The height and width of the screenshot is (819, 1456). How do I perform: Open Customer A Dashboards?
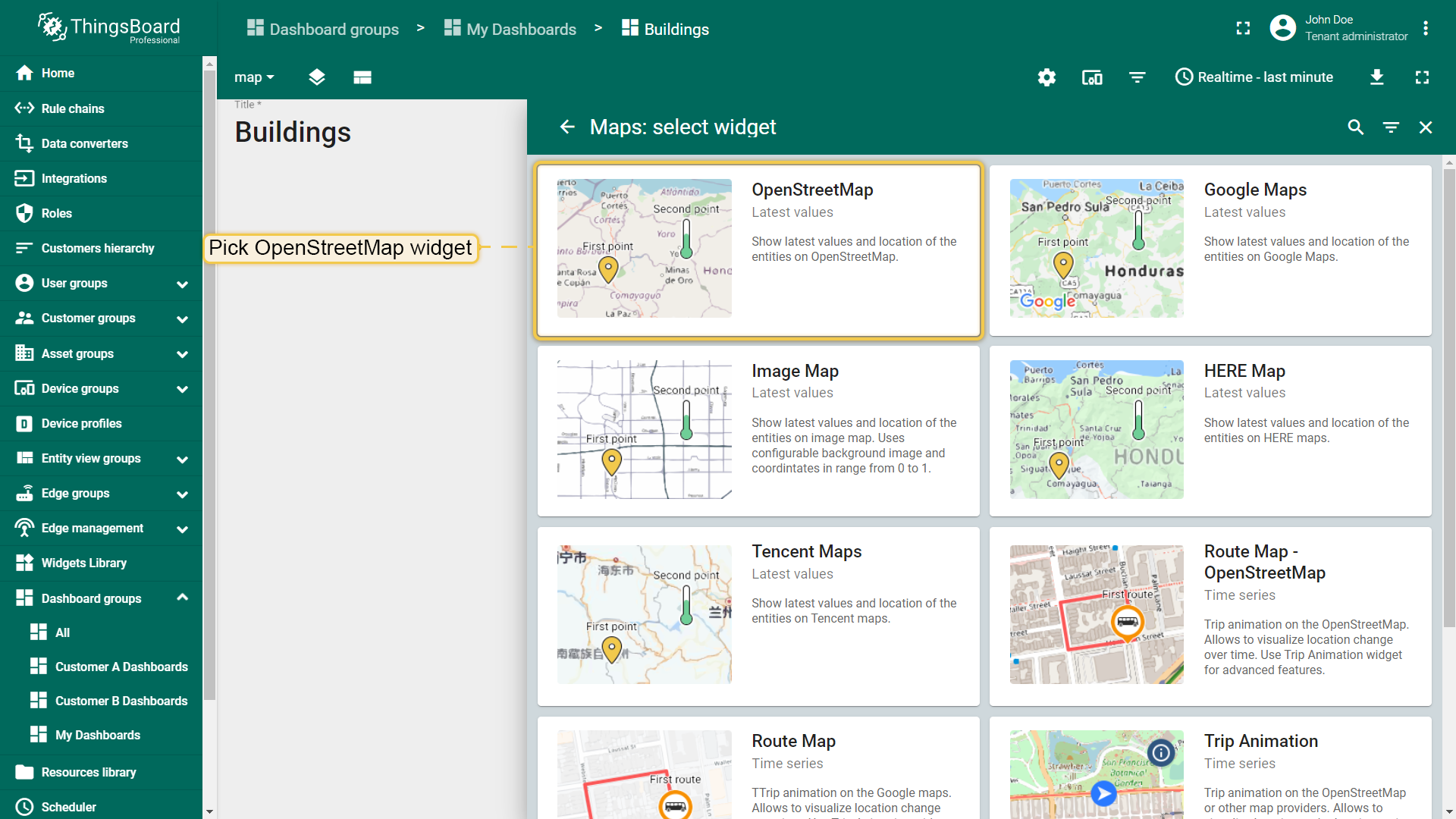coord(101,667)
